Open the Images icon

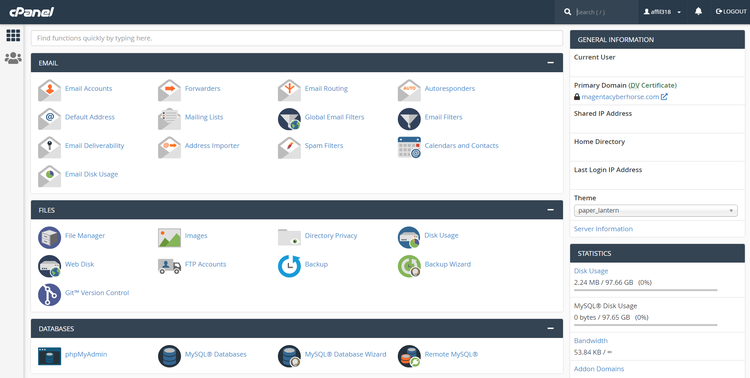169,238
